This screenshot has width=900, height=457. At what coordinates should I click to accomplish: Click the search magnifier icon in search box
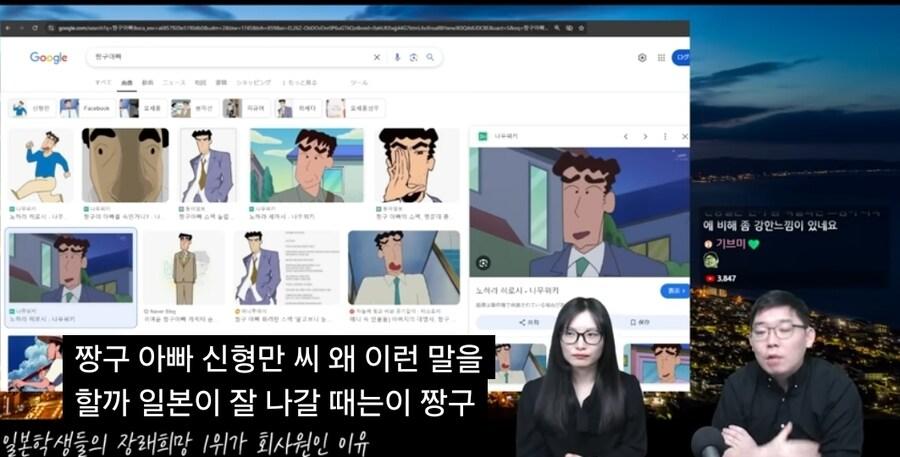430,57
